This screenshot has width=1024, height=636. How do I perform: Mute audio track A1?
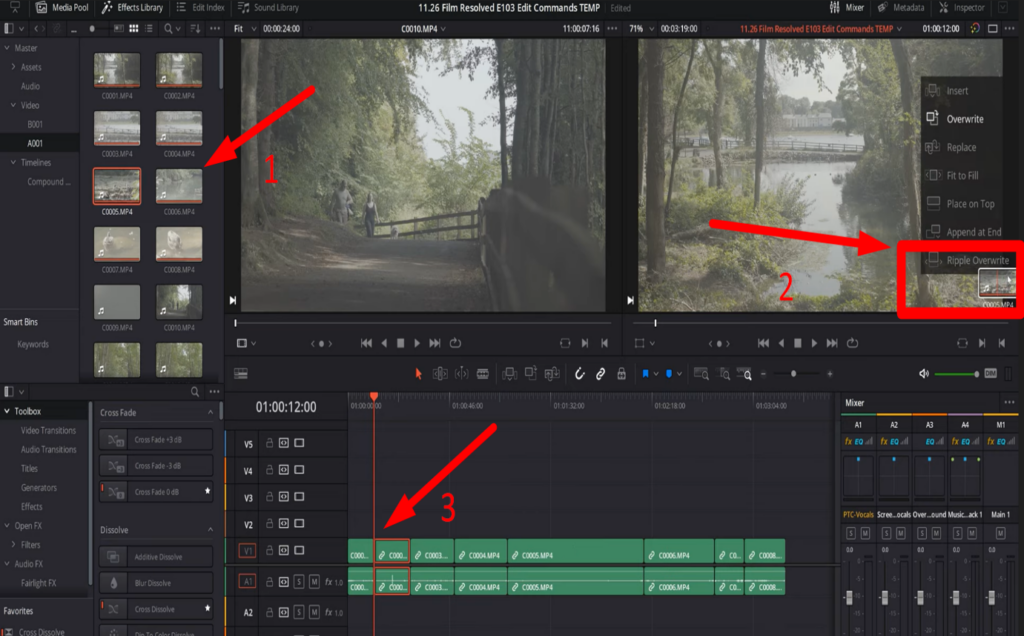click(x=314, y=581)
